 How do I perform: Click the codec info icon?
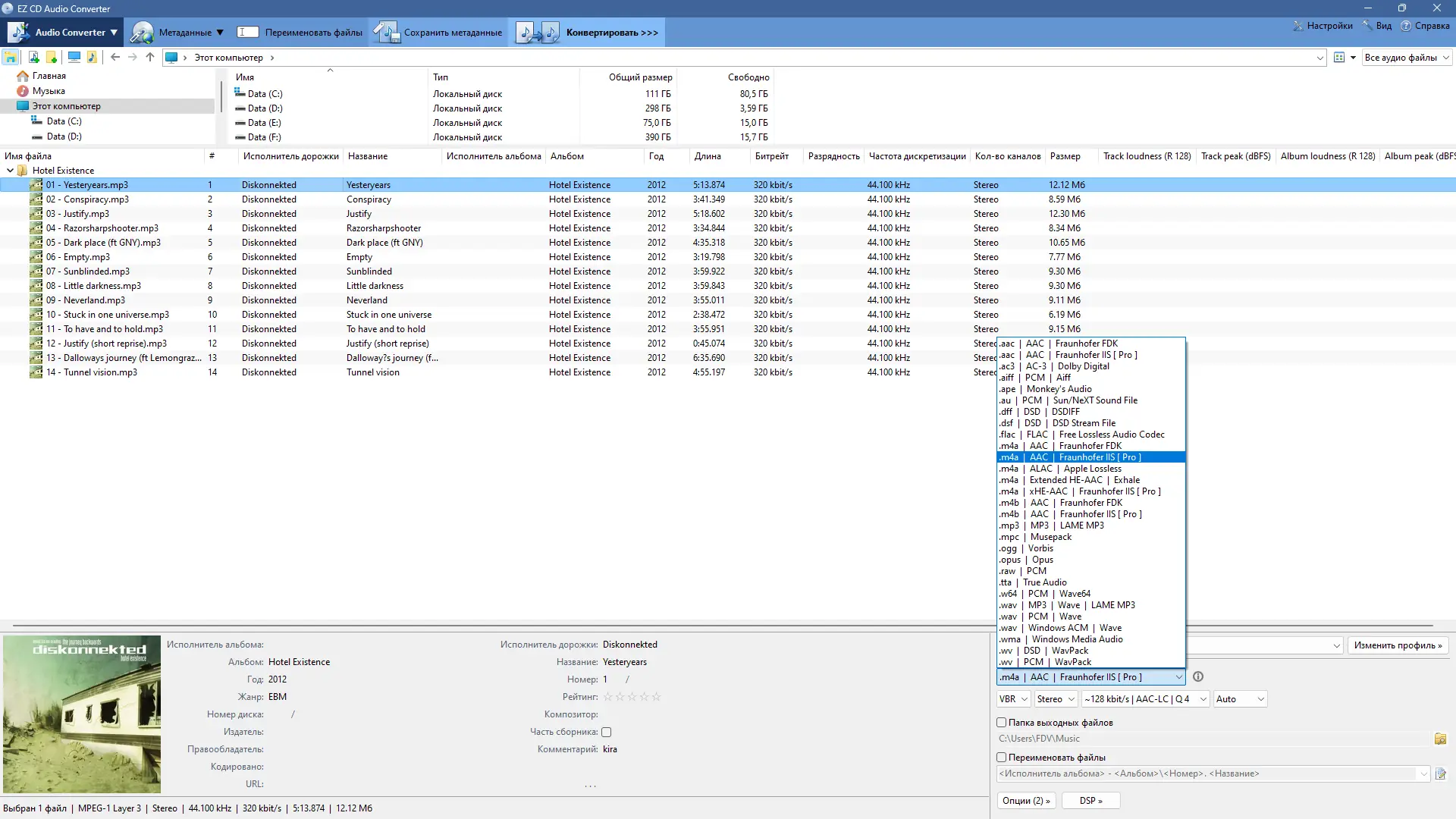click(x=1198, y=677)
